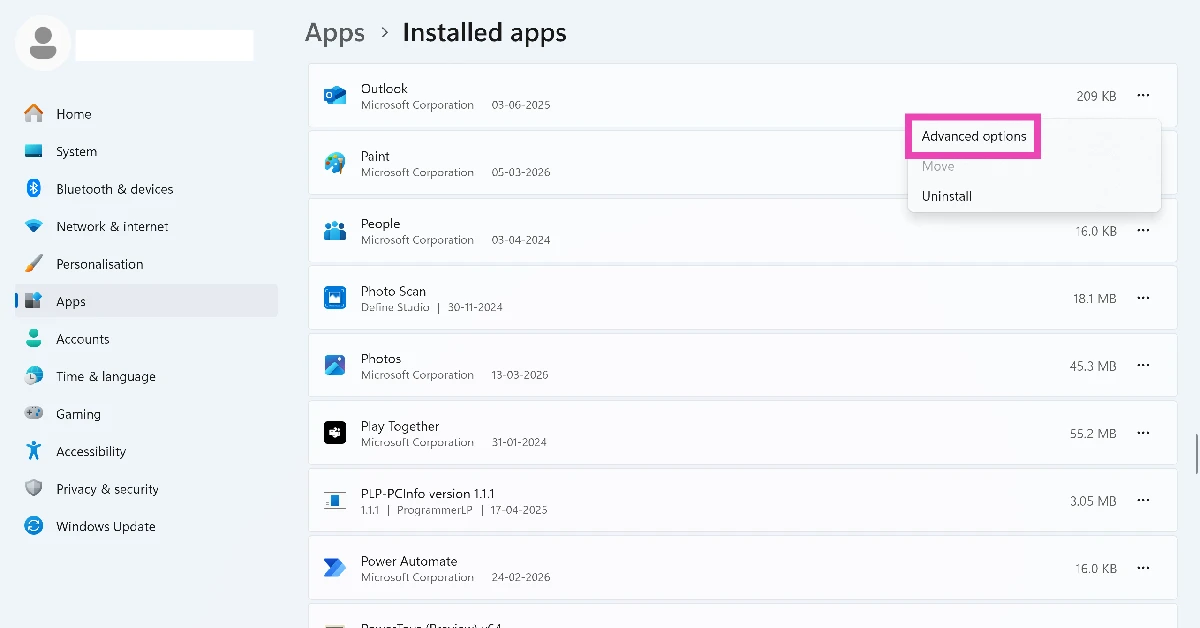The image size is (1200, 628).
Task: Click the People app icon
Action: coord(335,231)
